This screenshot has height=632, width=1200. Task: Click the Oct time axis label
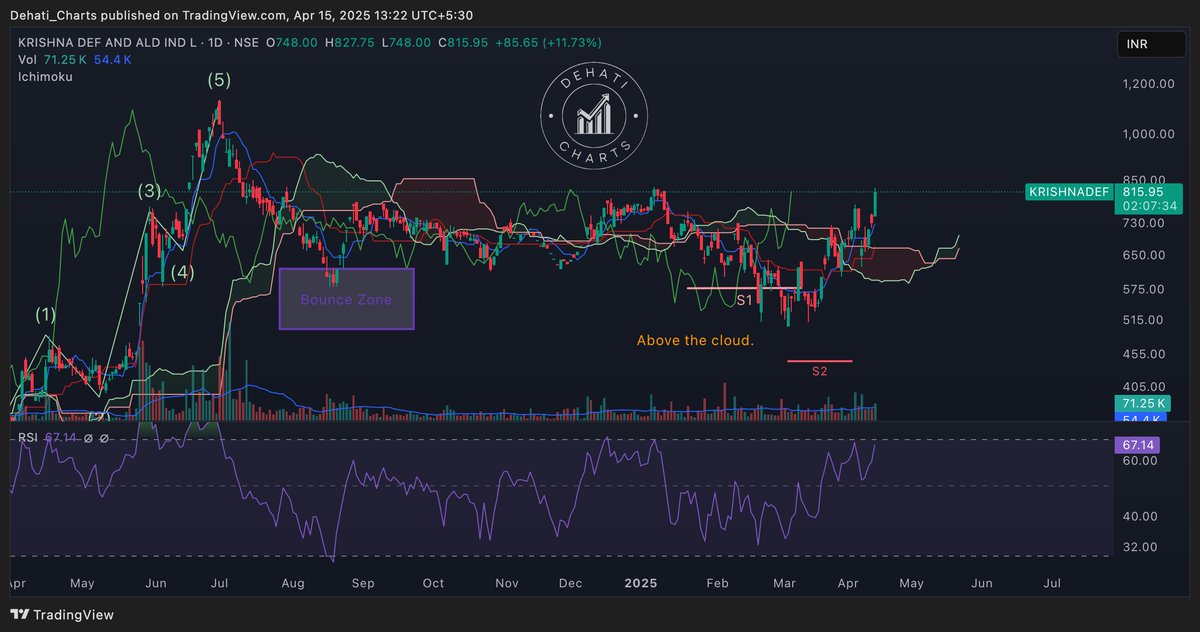tap(433, 583)
